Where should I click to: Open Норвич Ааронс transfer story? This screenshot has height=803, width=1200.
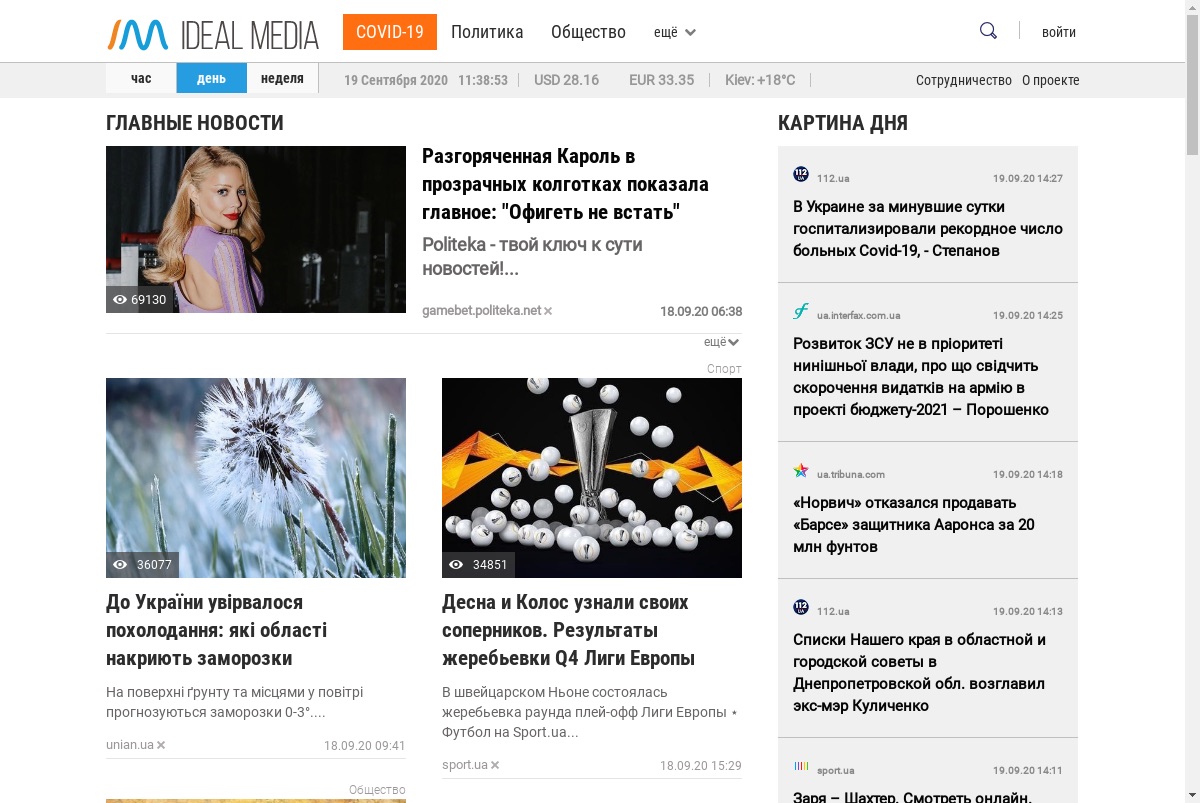click(x=914, y=524)
